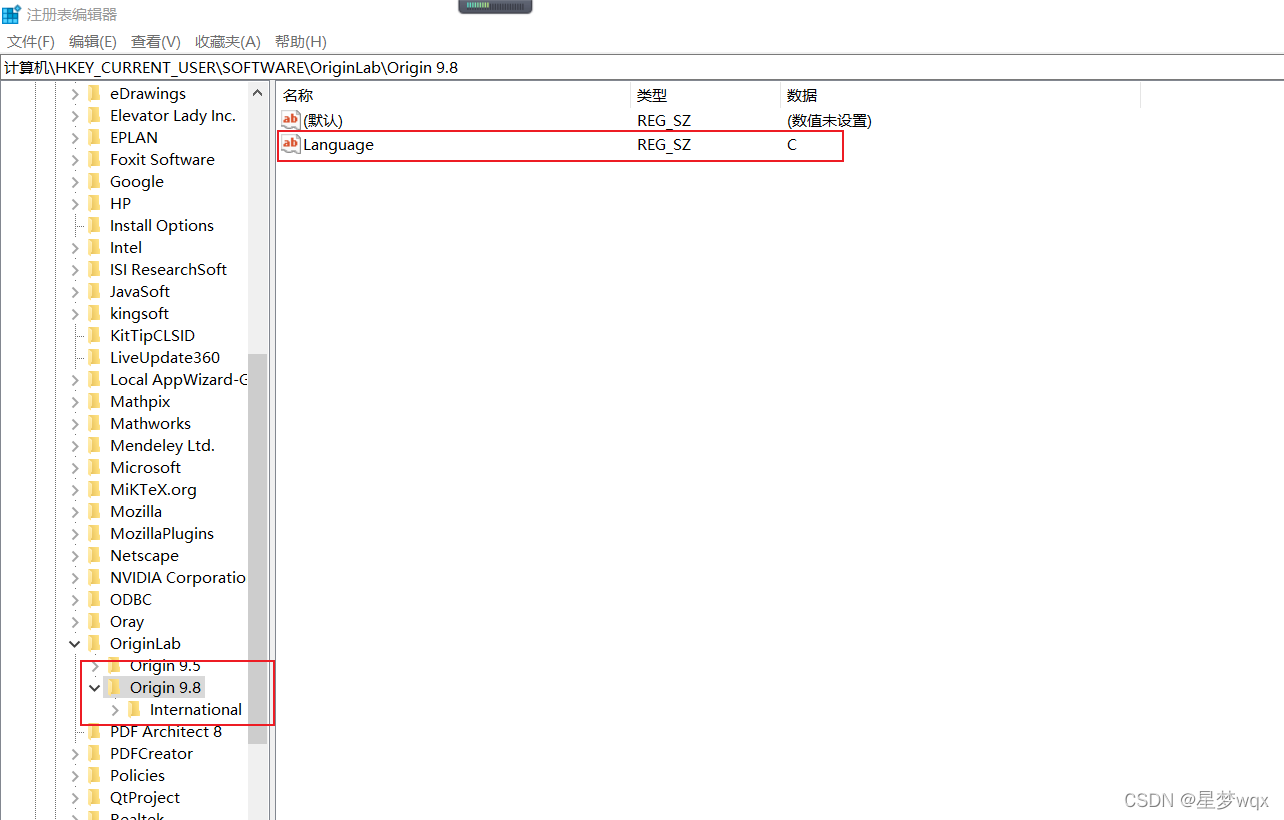Expand the Origin 9.5 tree node
This screenshot has height=820, width=1284.
click(95, 666)
